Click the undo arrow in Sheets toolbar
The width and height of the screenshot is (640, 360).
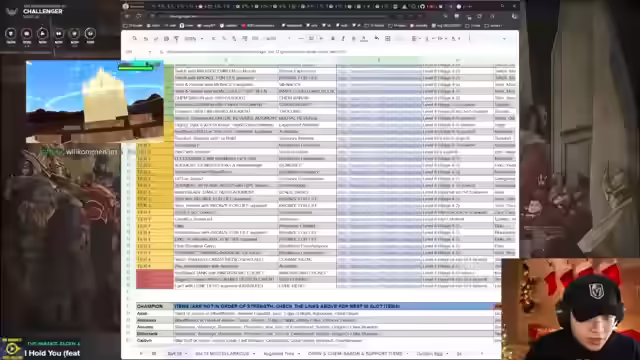146,39
